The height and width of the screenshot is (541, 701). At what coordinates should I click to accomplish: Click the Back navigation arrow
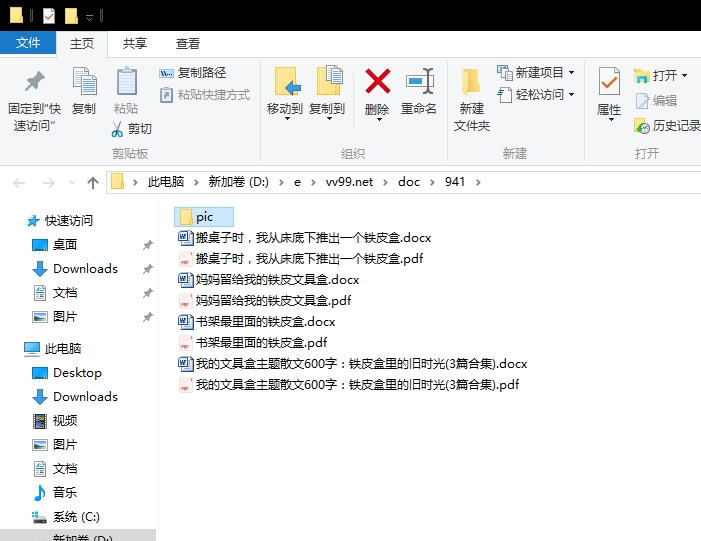click(19, 182)
